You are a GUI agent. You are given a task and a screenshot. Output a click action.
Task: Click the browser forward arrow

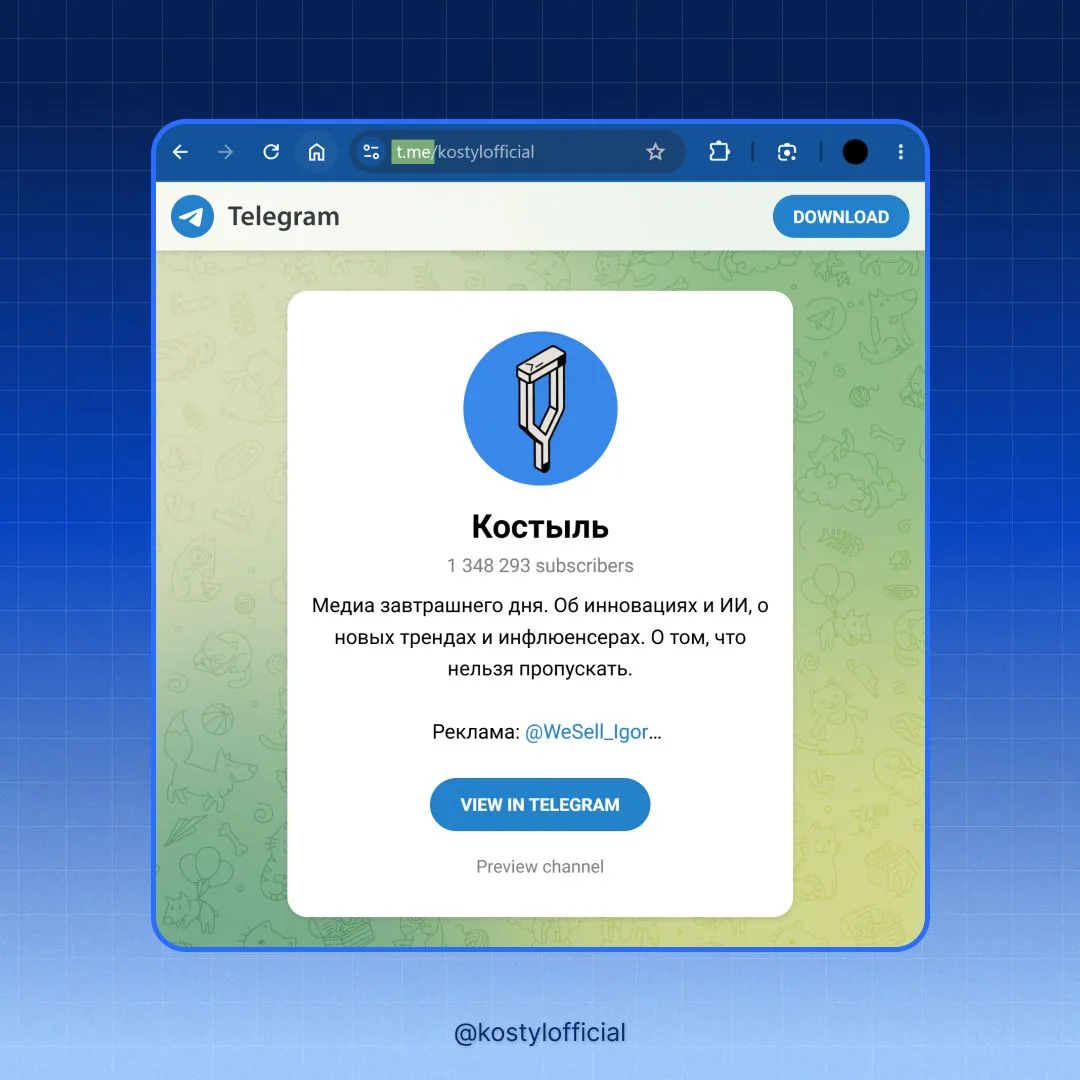click(x=225, y=152)
